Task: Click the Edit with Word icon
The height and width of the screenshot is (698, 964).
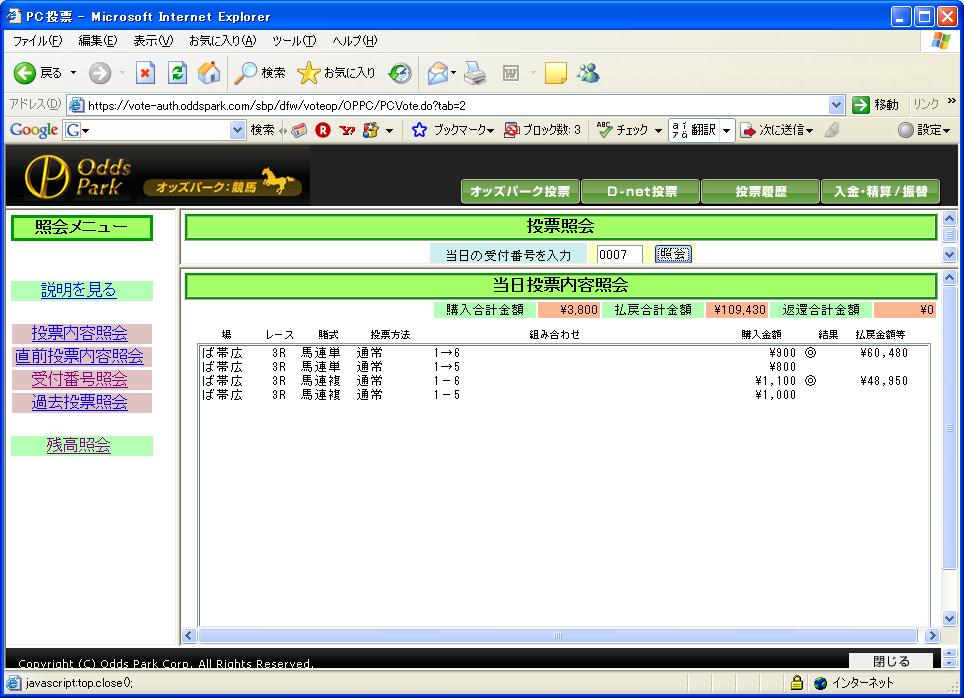Action: click(x=511, y=73)
